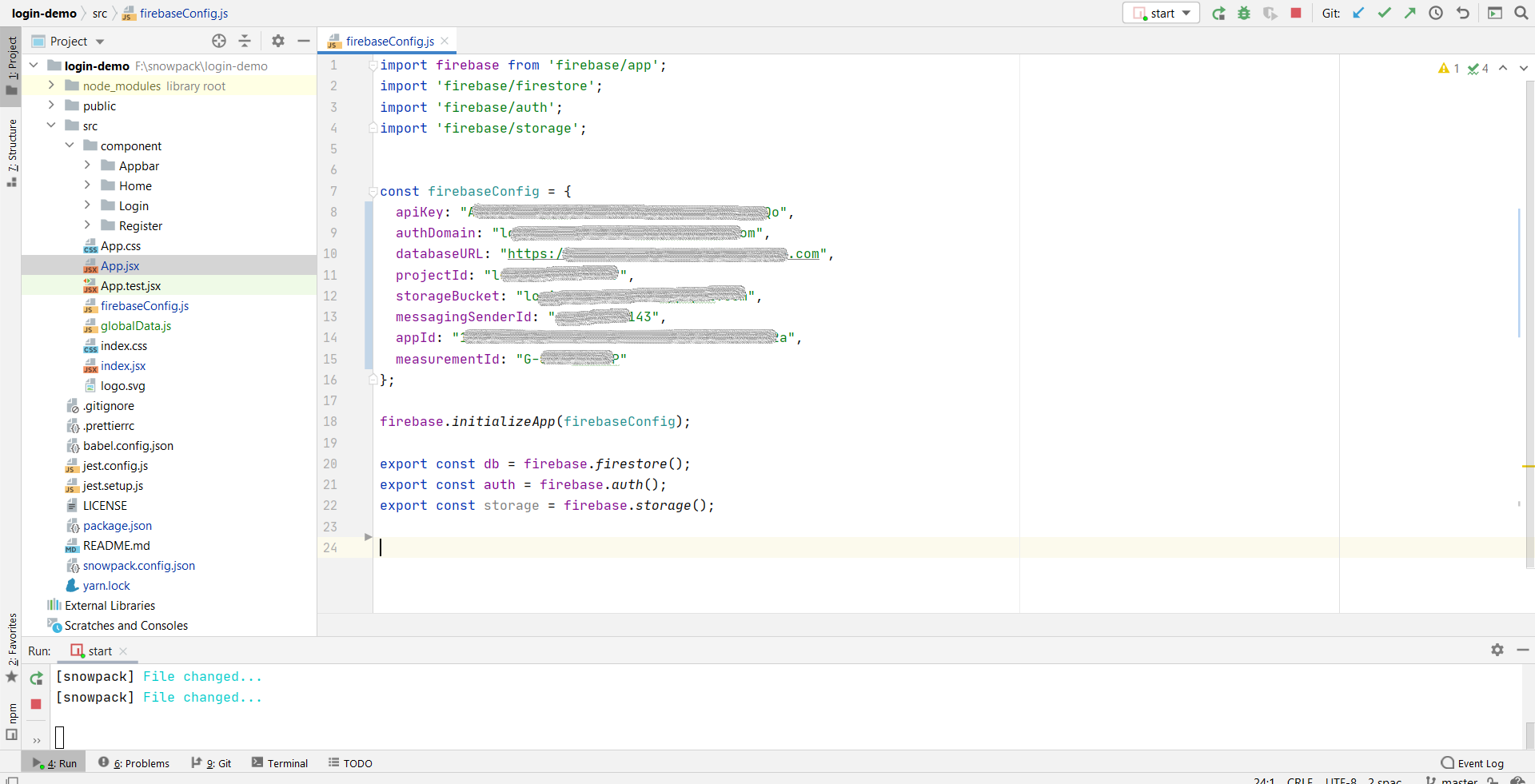Click the Debug bug icon in toolbar
Screen dimensions: 1535x784
pyautogui.click(x=1244, y=14)
